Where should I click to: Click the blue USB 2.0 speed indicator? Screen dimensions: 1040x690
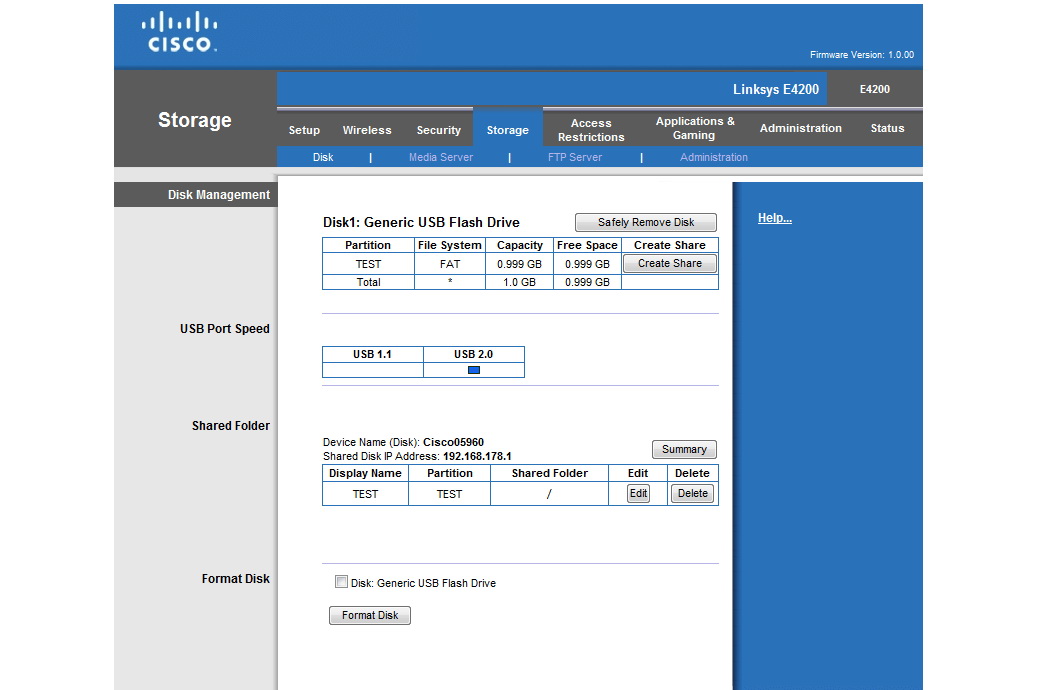474,370
